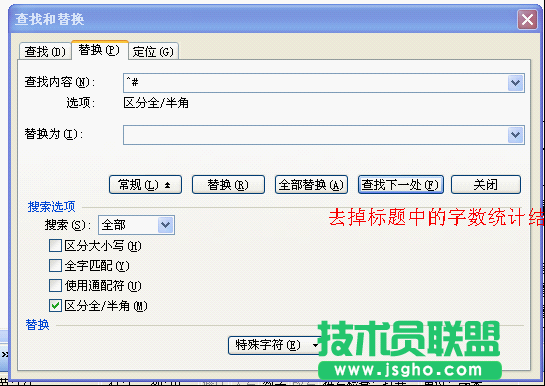Close the 查找和替换 dialog with X
Viewport: 545px width, 386px height.
[x=527, y=19]
